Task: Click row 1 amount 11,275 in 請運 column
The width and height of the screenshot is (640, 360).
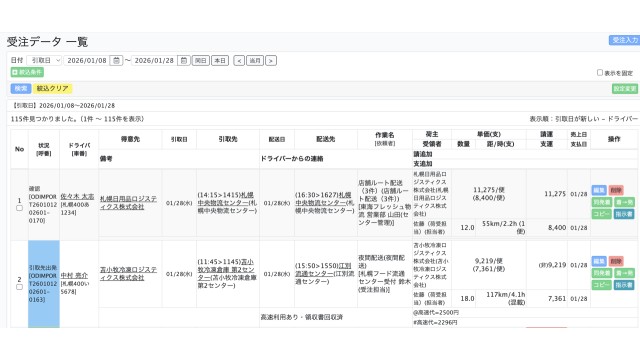Action: click(x=555, y=194)
